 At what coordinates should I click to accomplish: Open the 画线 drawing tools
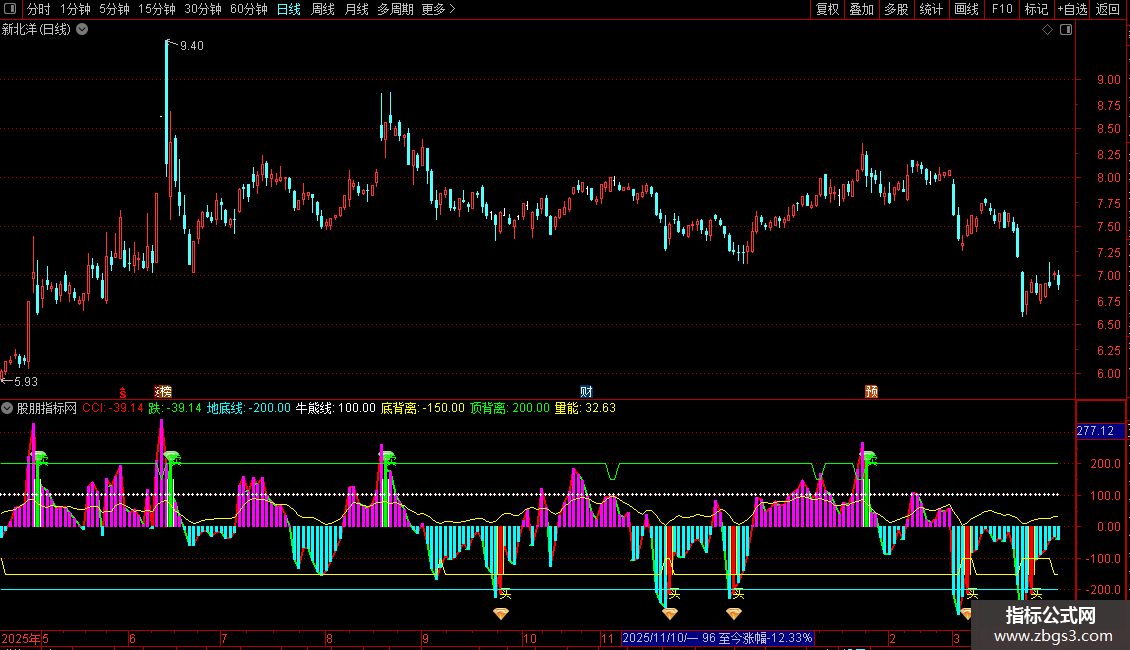[x=966, y=9]
